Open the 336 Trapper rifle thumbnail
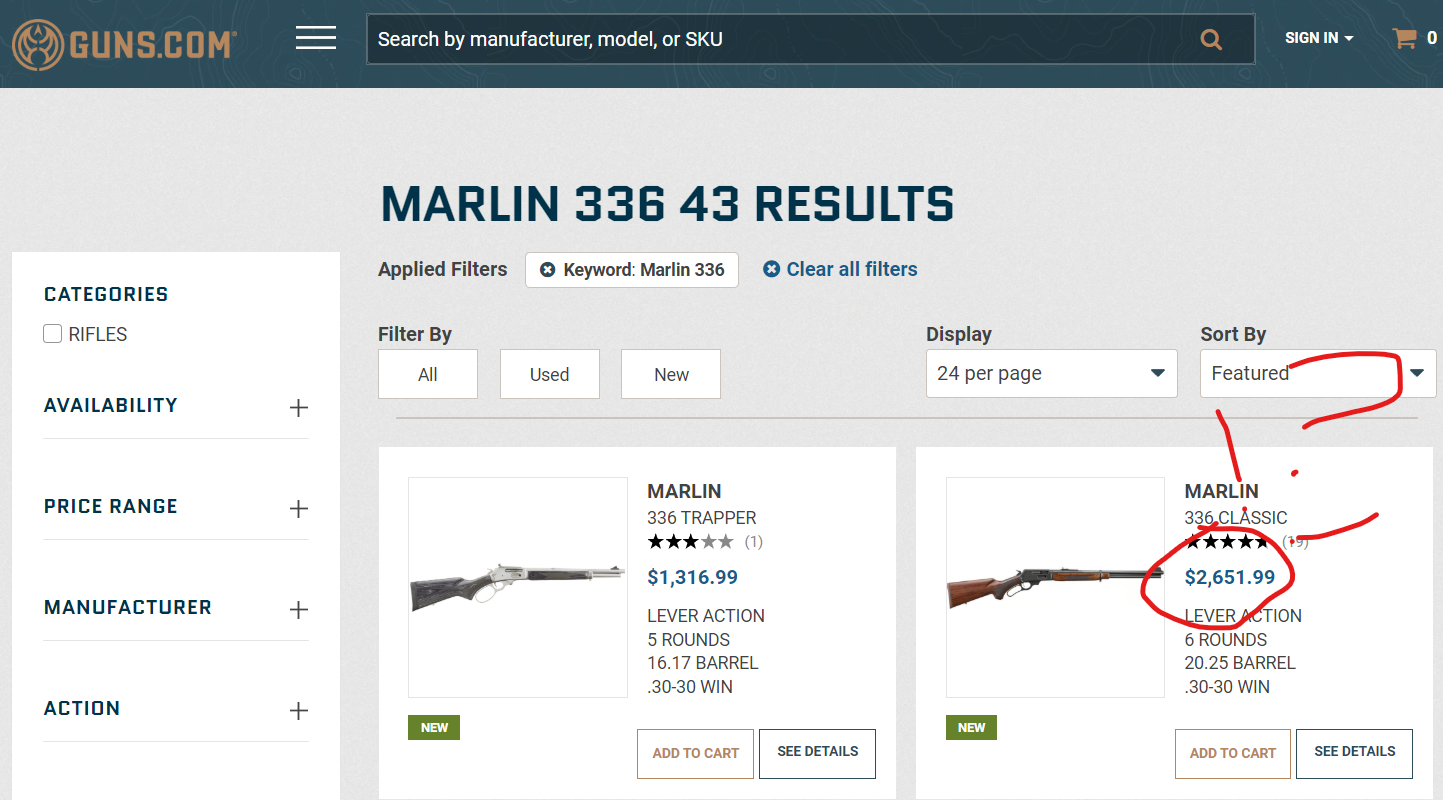 518,587
